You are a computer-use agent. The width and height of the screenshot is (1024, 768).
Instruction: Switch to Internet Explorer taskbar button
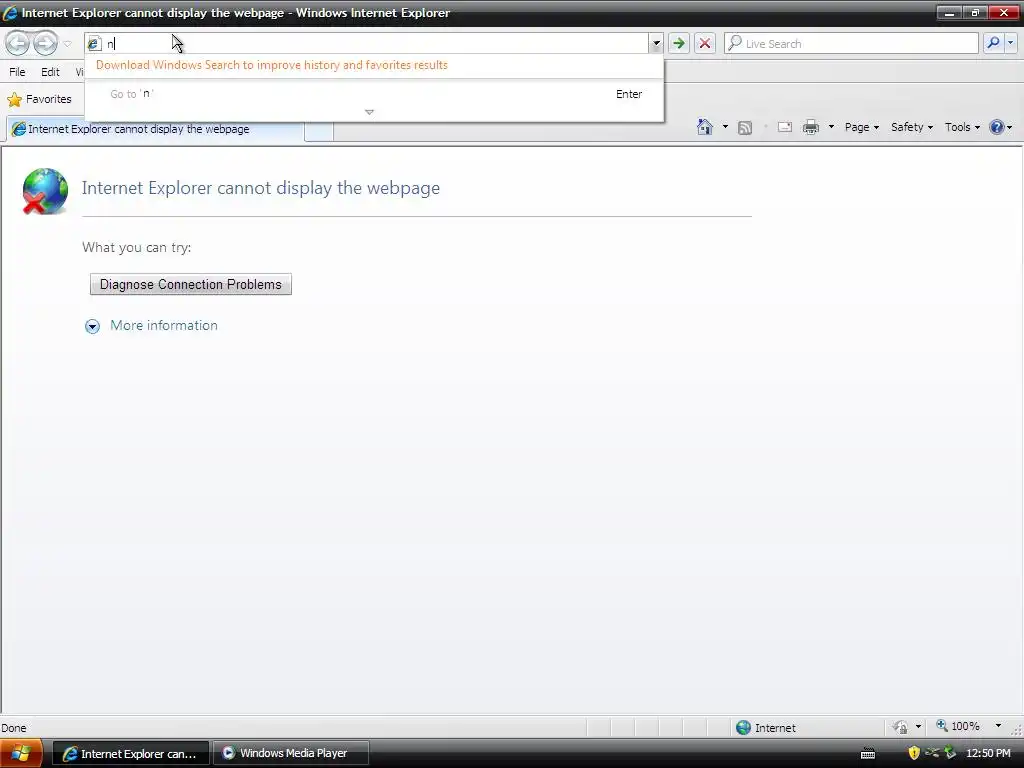click(x=131, y=754)
